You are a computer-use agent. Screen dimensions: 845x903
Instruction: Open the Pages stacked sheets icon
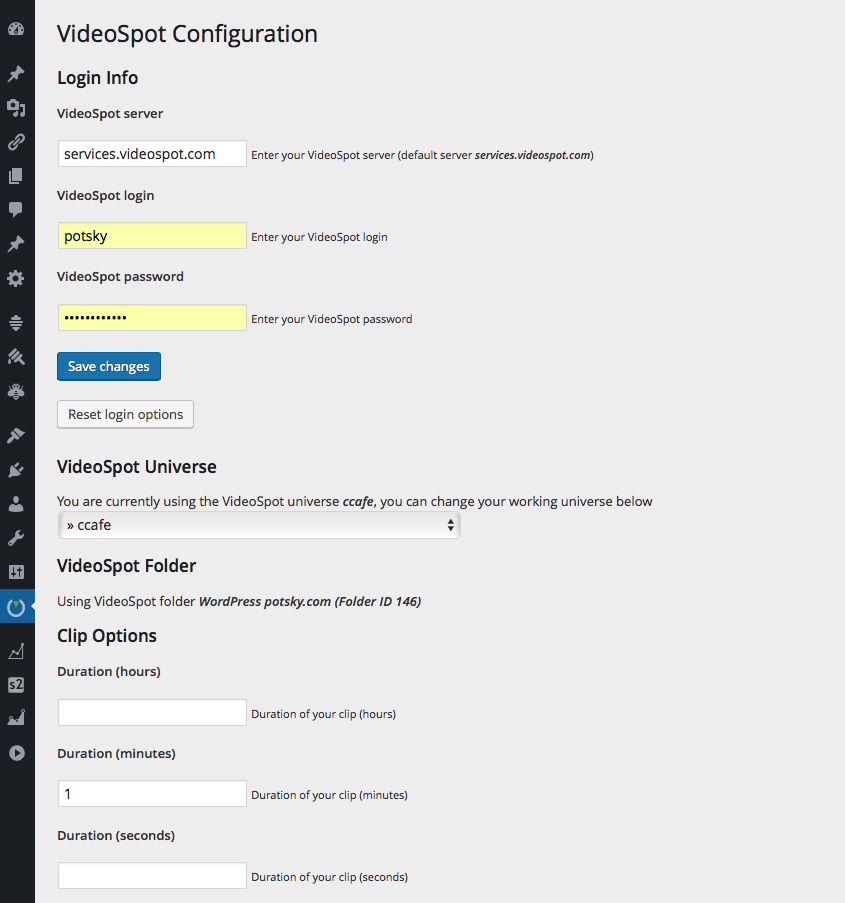click(x=16, y=176)
